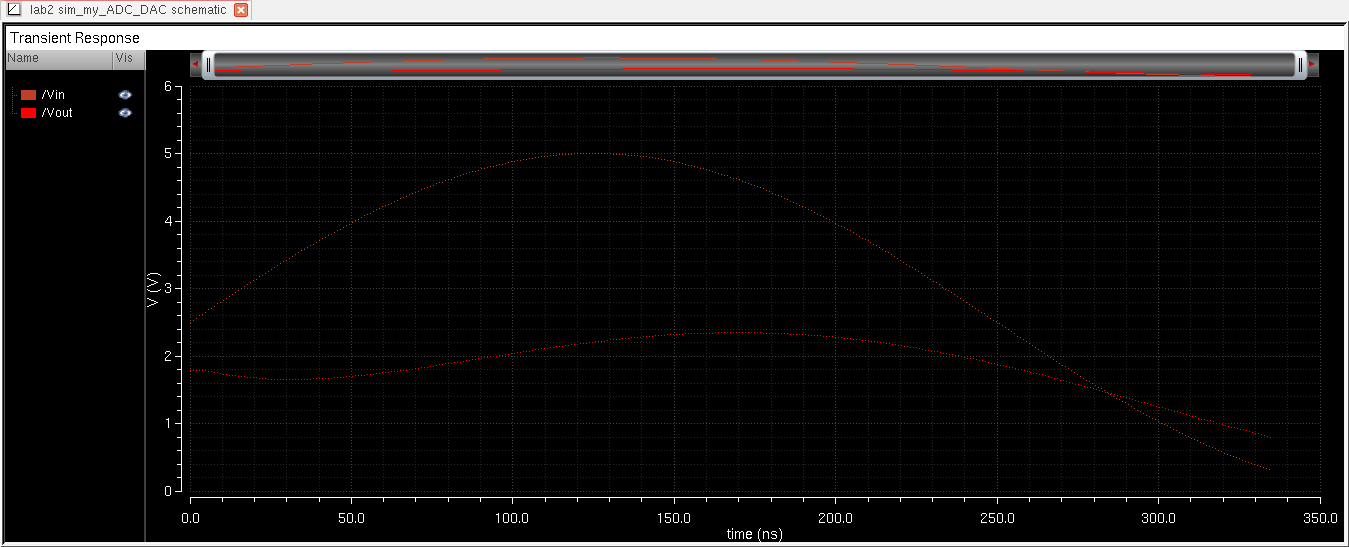The image size is (1349, 547).
Task: Click the /Vin trace color swatch
Action: pos(29,94)
